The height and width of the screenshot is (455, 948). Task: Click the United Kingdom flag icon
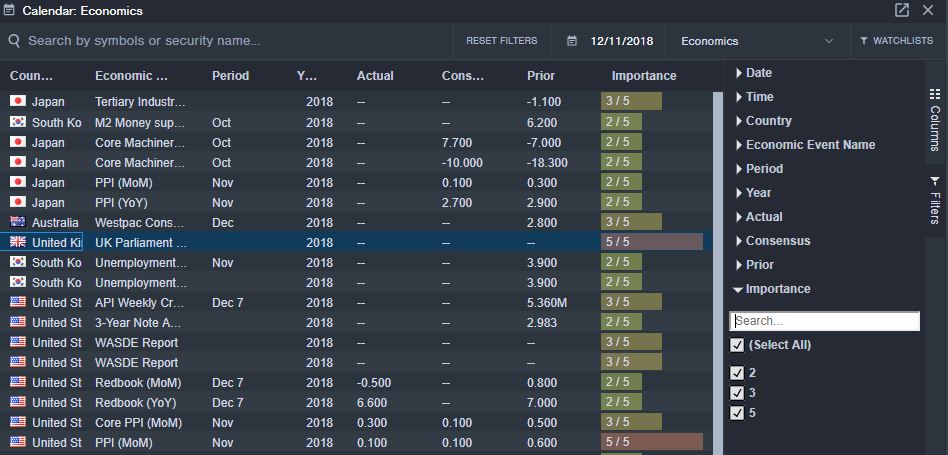pyautogui.click(x=17, y=242)
